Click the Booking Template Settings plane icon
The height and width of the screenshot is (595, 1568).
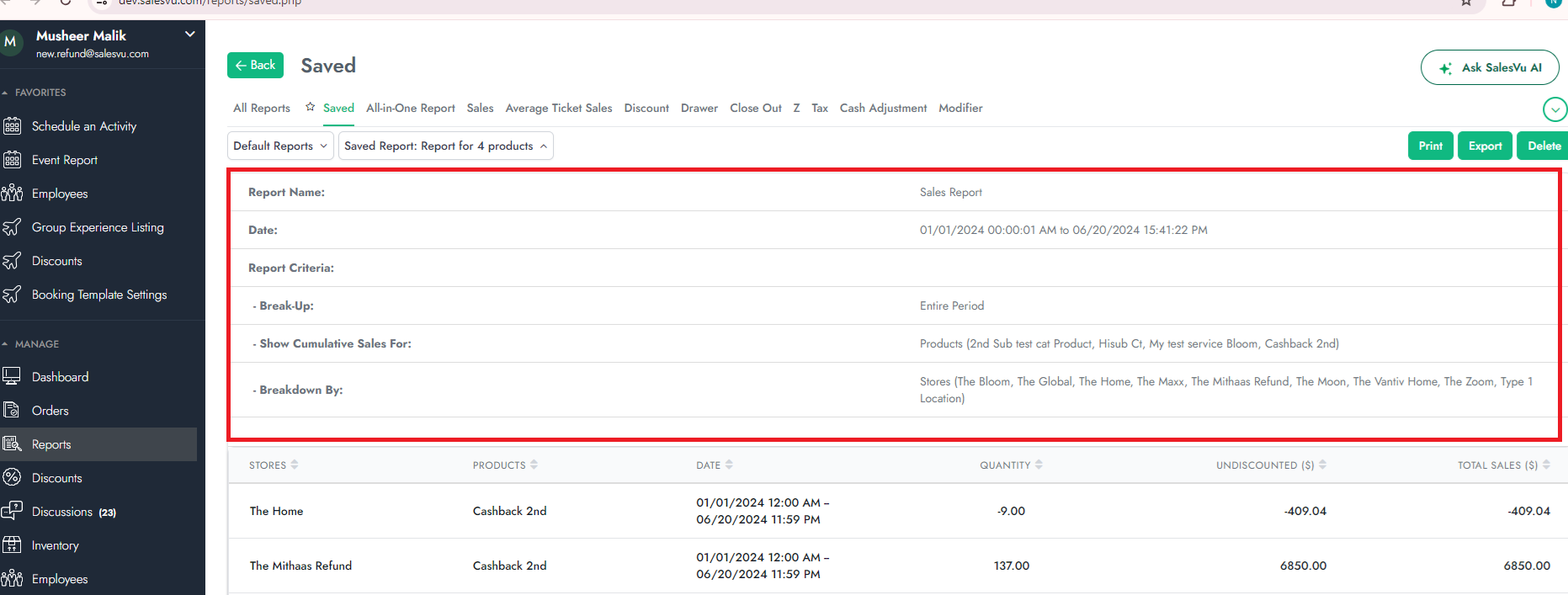(x=12, y=295)
